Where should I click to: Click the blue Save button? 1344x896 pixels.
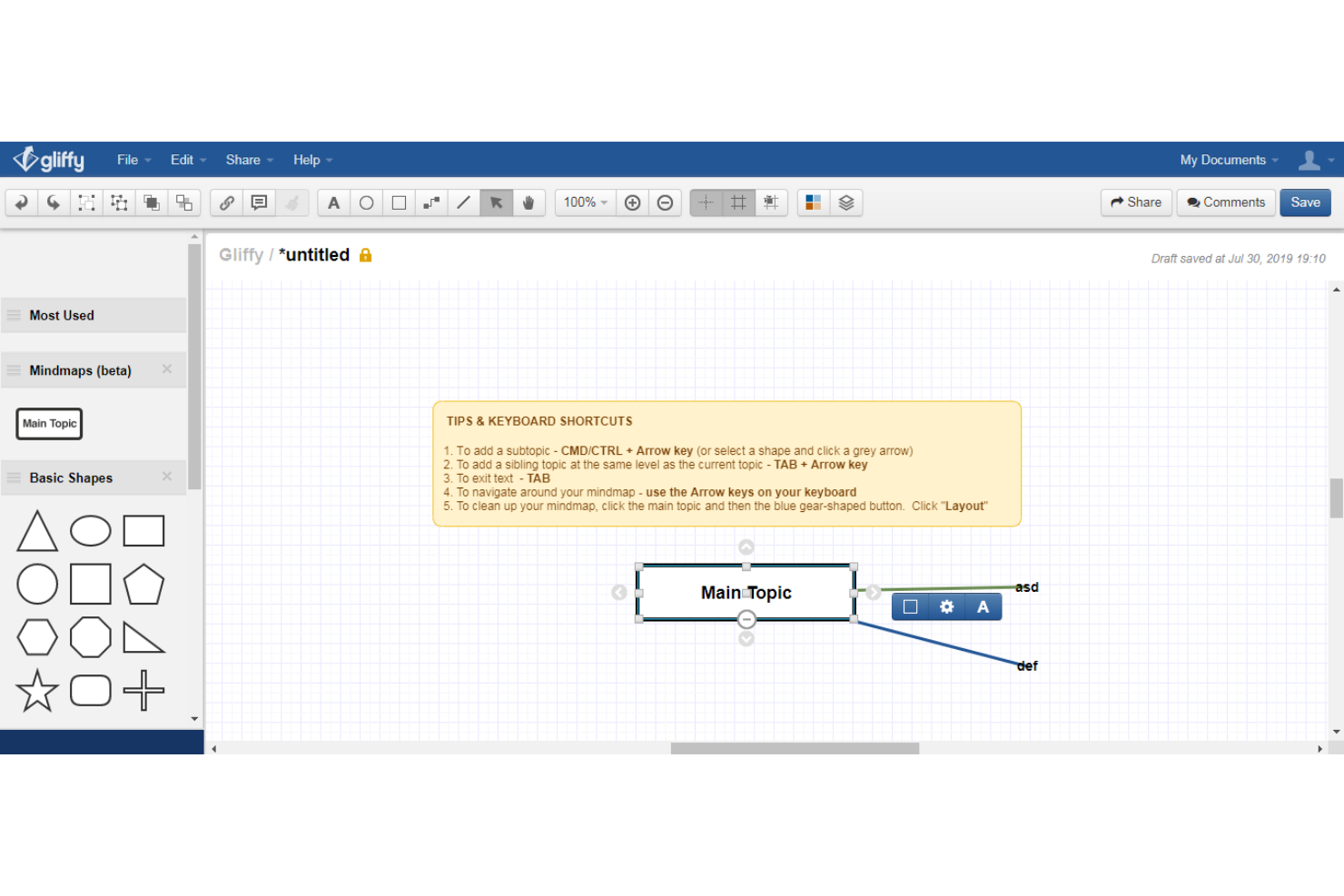(x=1306, y=202)
